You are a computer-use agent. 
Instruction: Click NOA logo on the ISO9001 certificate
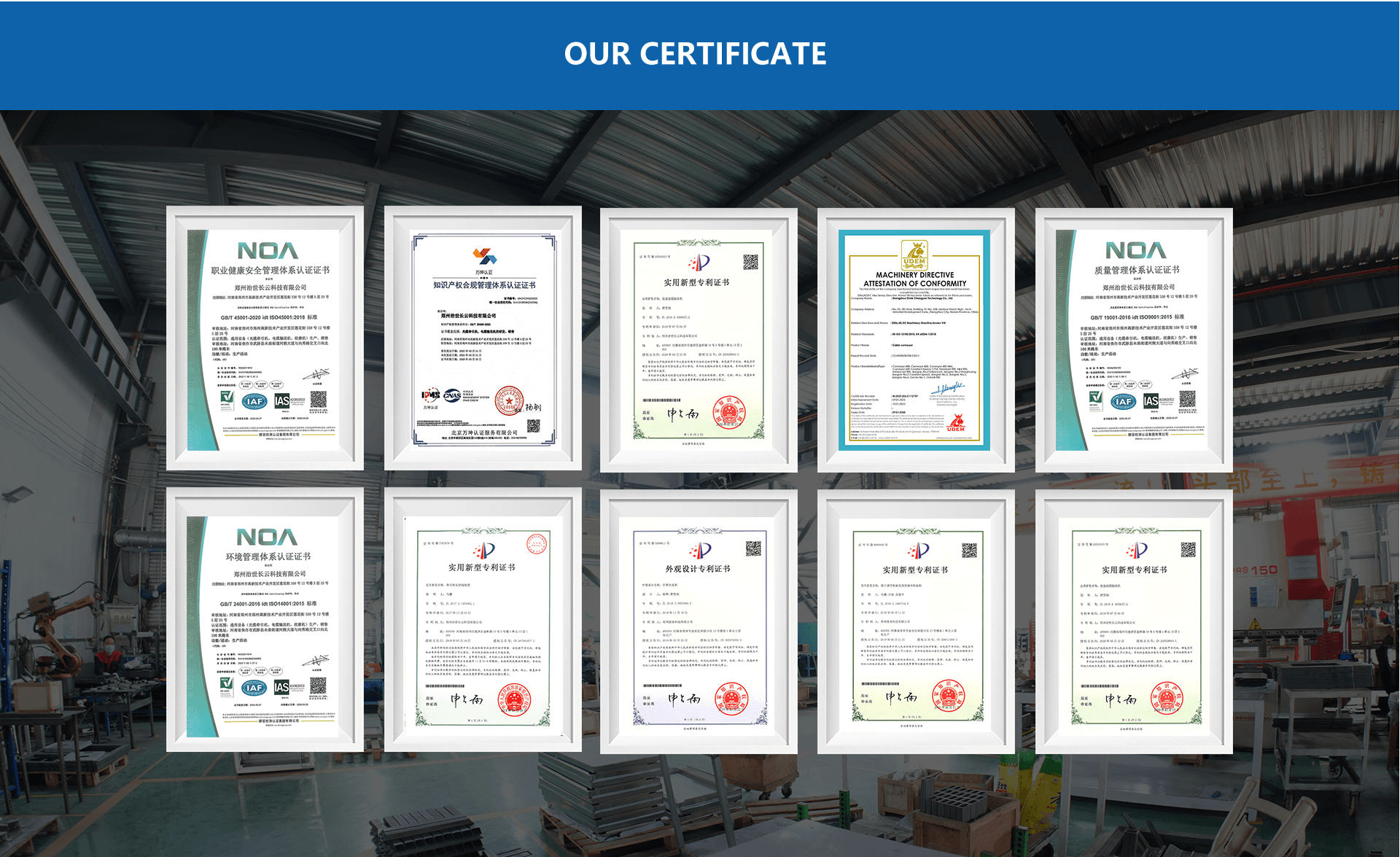[1135, 250]
